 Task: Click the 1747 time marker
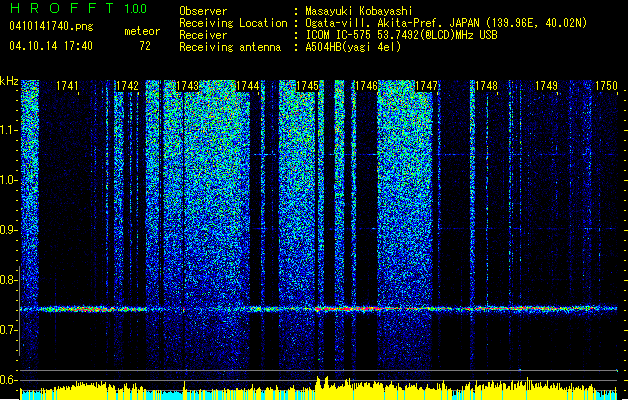coord(426,86)
